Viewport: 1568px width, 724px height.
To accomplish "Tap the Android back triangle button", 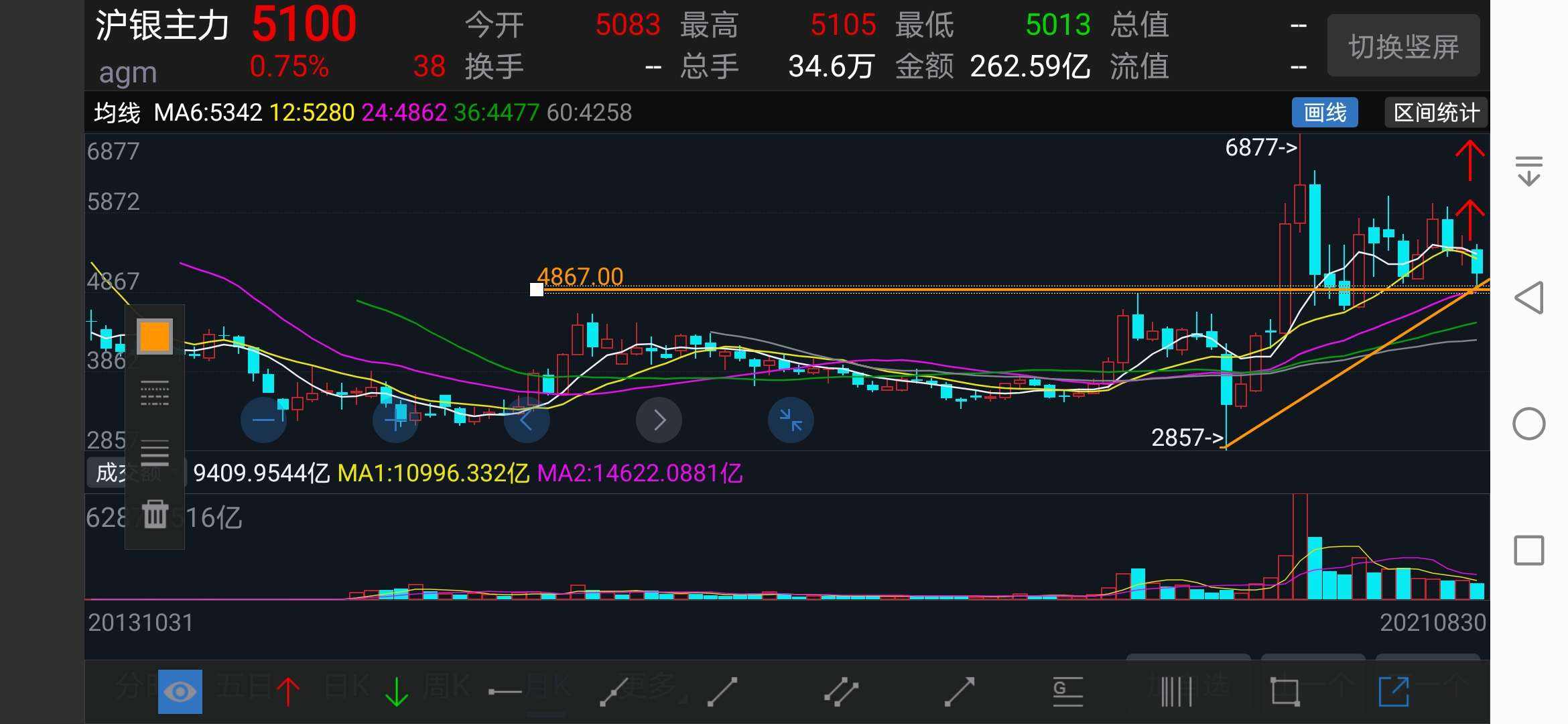I will click(1529, 298).
